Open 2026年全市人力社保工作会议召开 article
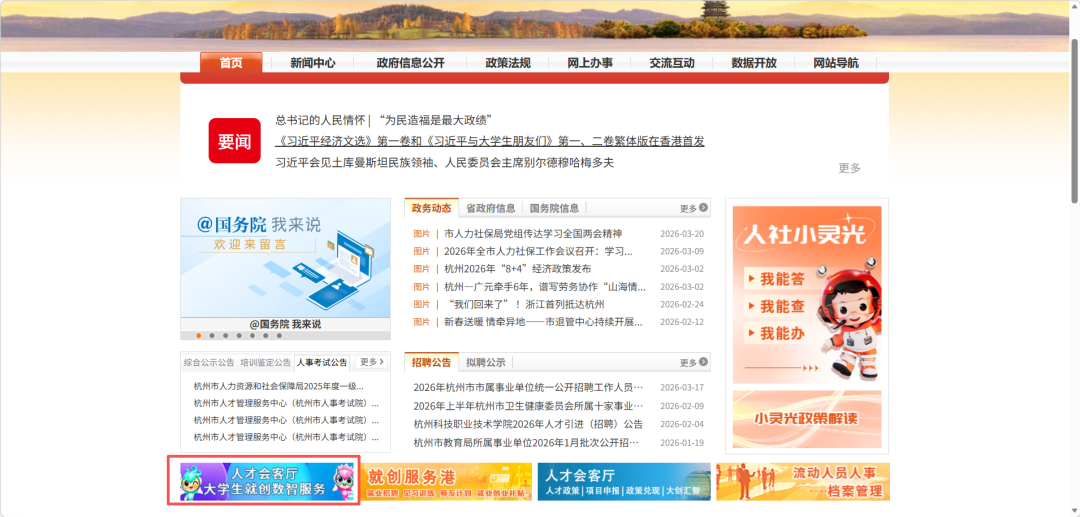The image size is (1080, 517). (x=539, y=251)
